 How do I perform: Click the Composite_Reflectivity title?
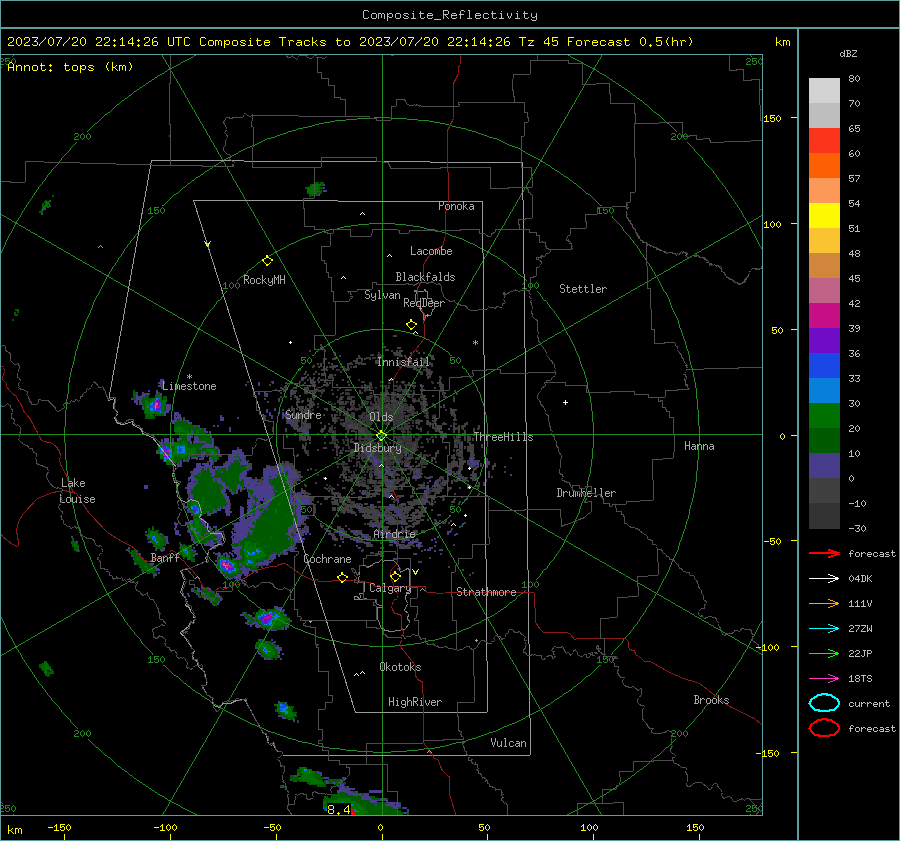coord(450,15)
